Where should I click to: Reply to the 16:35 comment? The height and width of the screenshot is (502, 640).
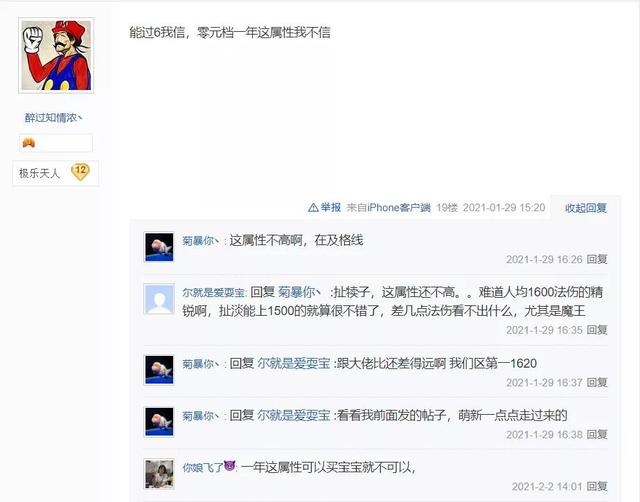[x=597, y=330]
